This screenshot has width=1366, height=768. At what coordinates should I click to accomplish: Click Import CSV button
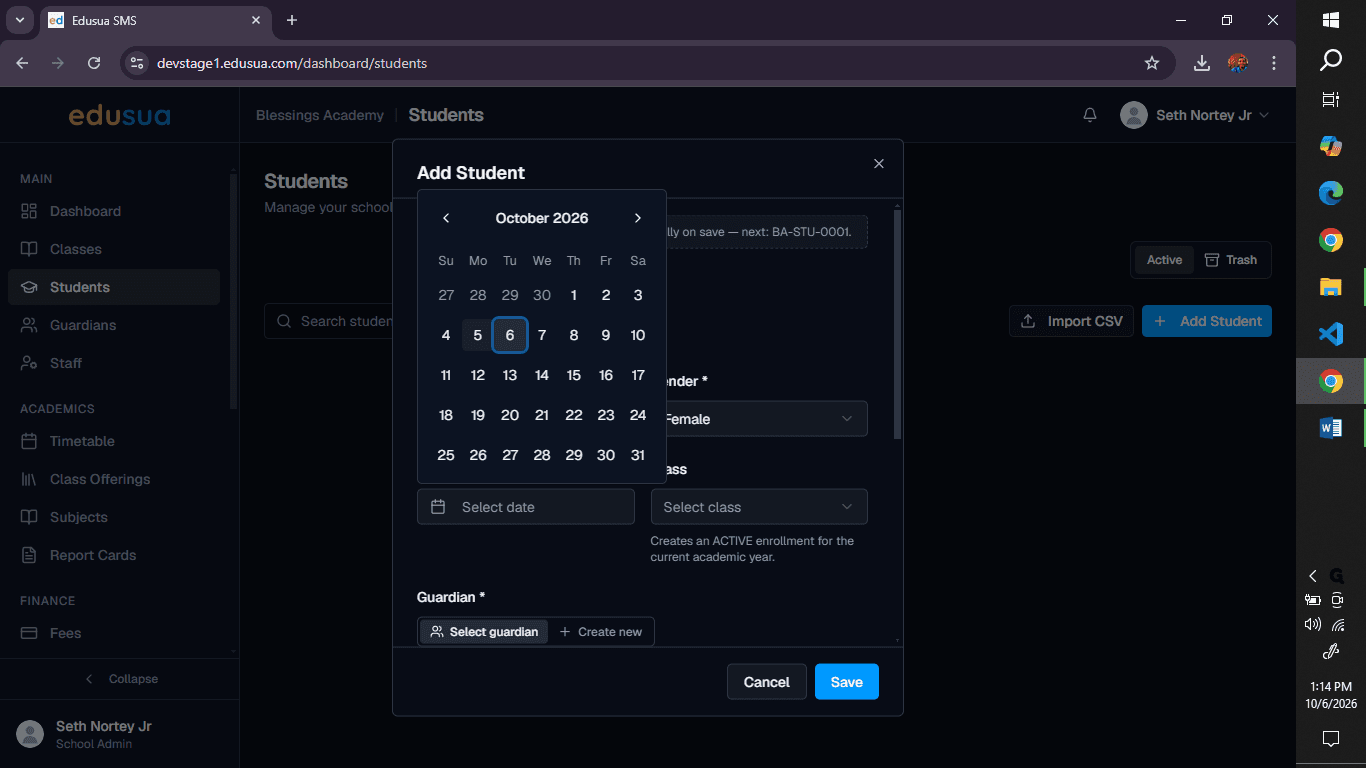[1072, 321]
